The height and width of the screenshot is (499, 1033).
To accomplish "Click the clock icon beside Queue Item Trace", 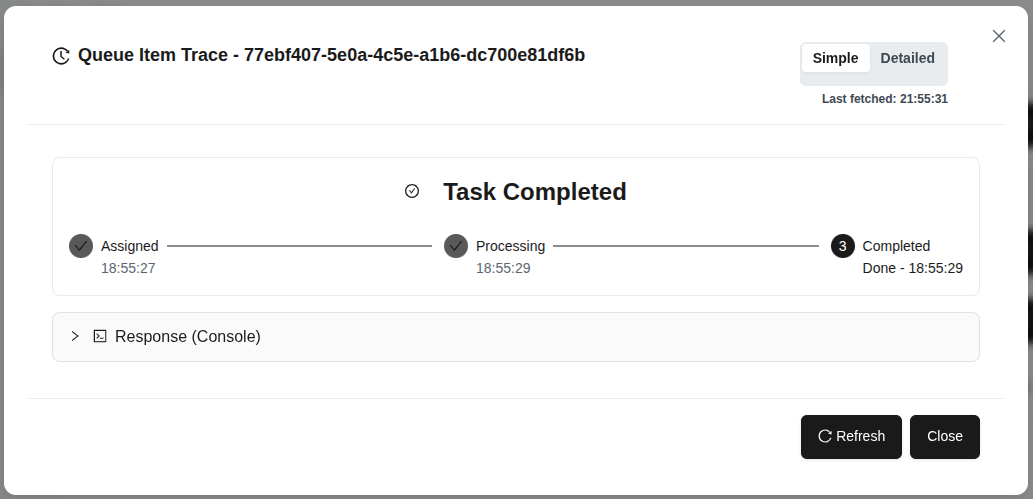I will (61, 56).
